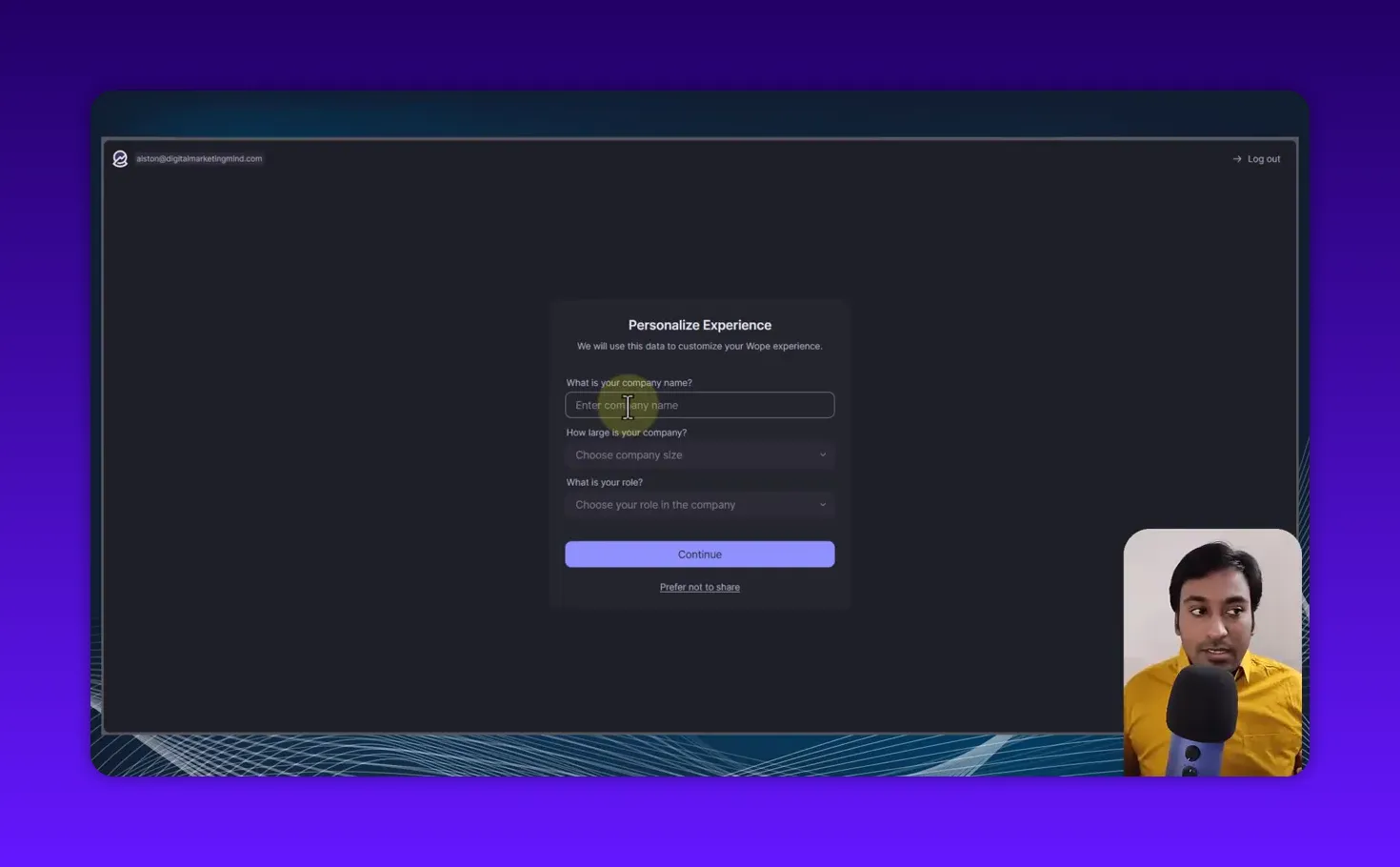Click the dark app header bar

(667, 158)
